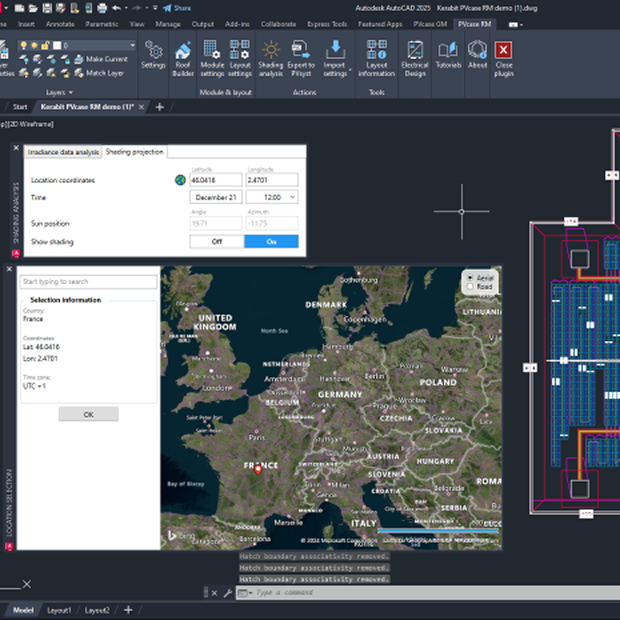Viewport: 620px width, 620px height.
Task: Turn shading Off
Action: click(x=216, y=241)
